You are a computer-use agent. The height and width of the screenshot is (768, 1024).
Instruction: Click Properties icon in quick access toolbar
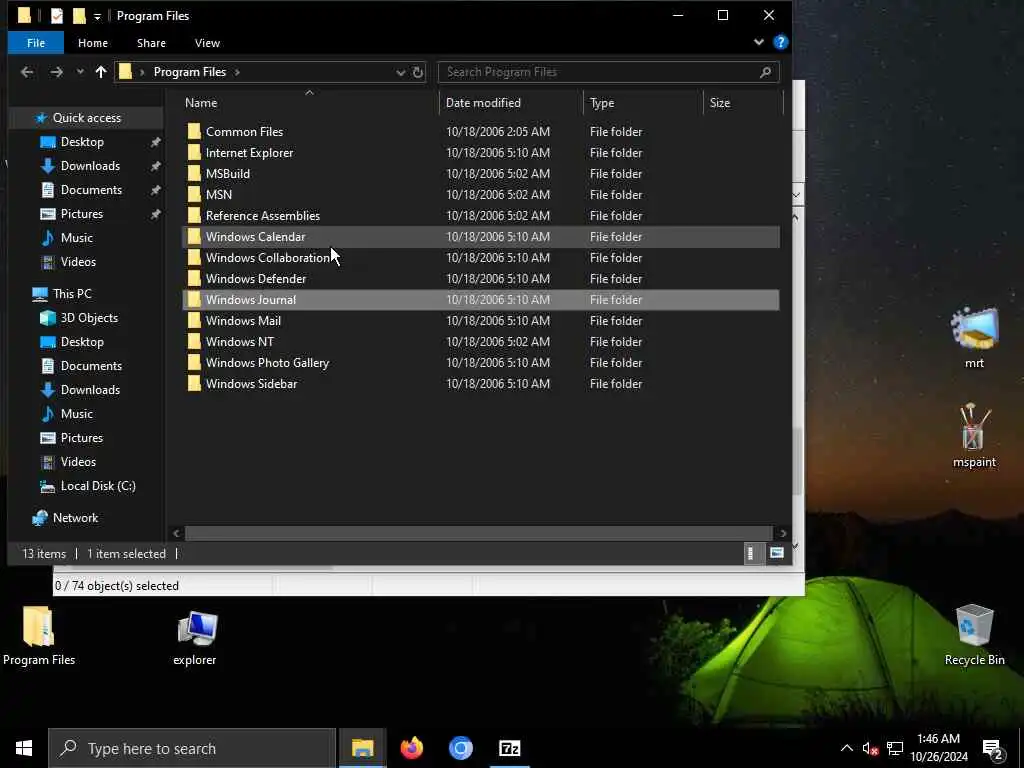tap(57, 16)
